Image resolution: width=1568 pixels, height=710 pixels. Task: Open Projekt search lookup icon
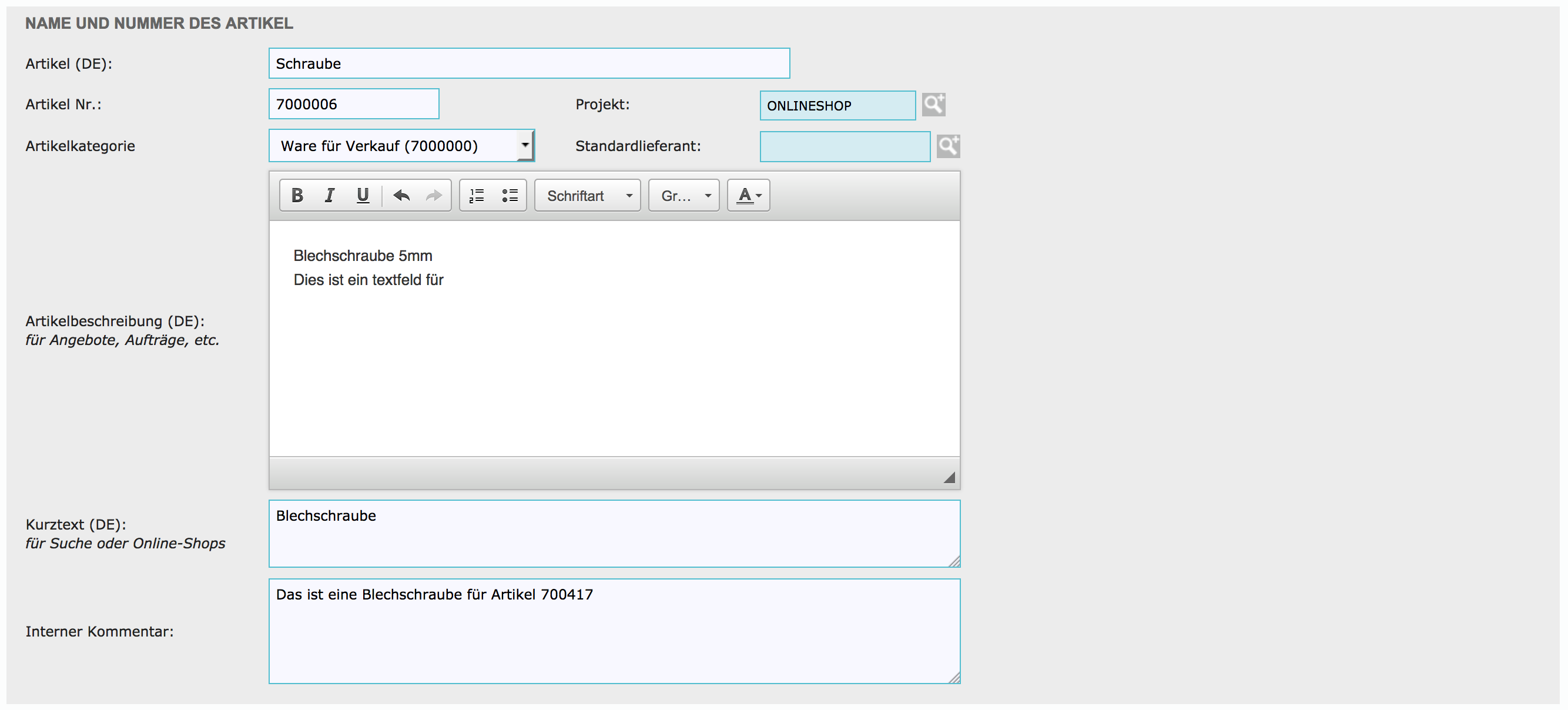click(933, 105)
